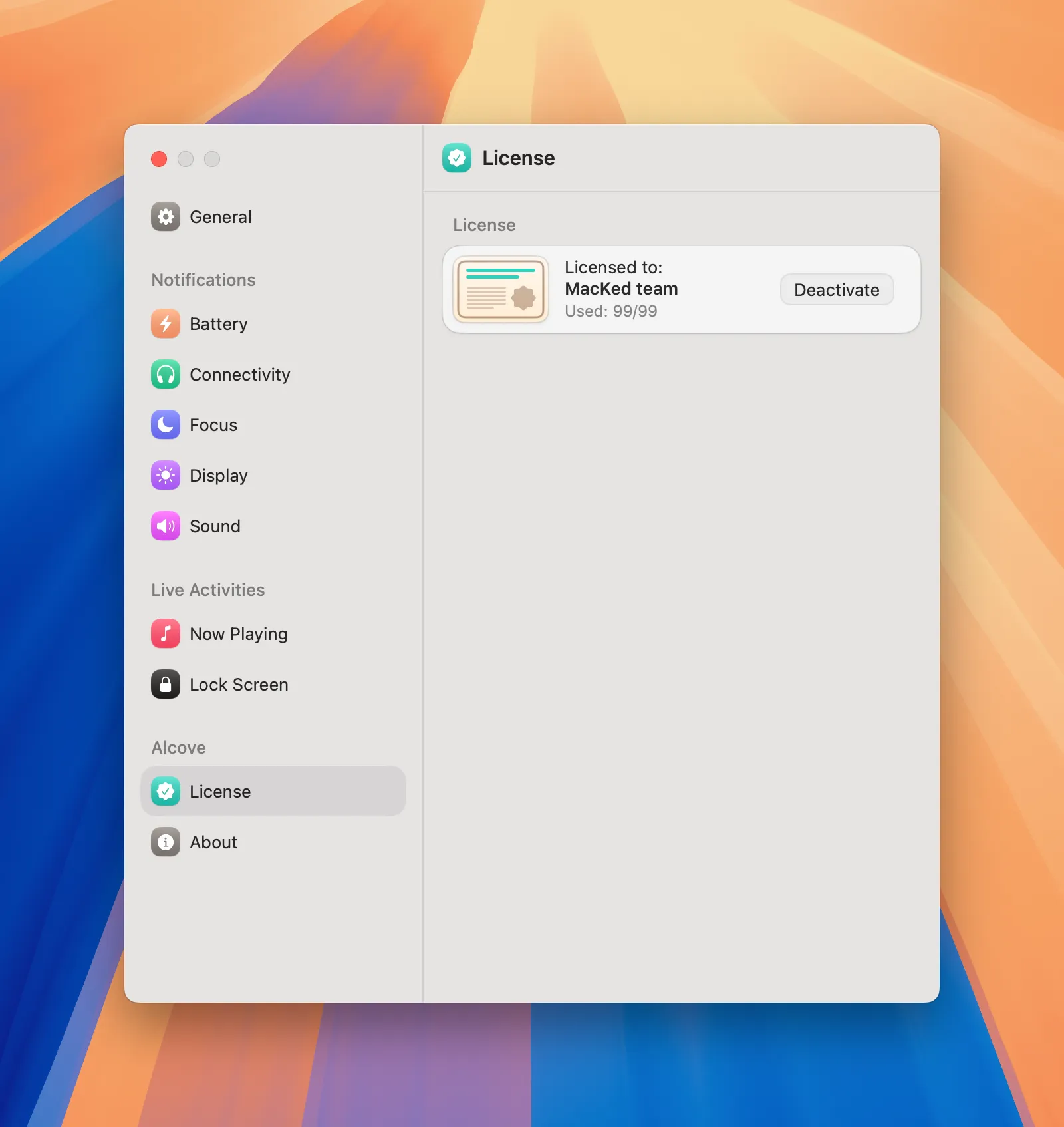
Task: Switch to the About section
Action: coord(213,842)
